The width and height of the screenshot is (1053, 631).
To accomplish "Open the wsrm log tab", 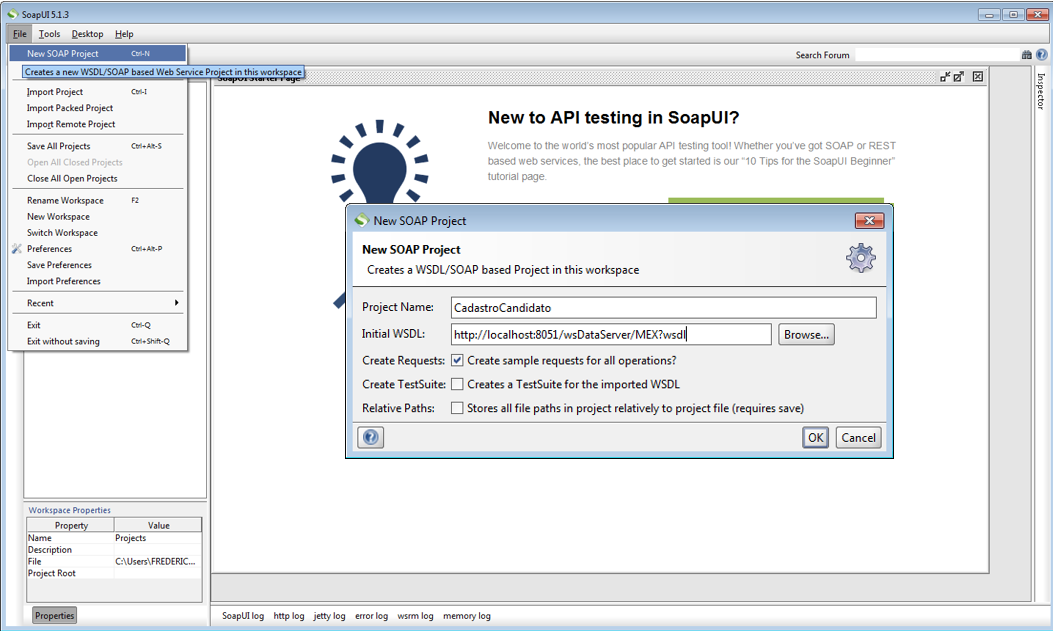I will click(x=415, y=616).
